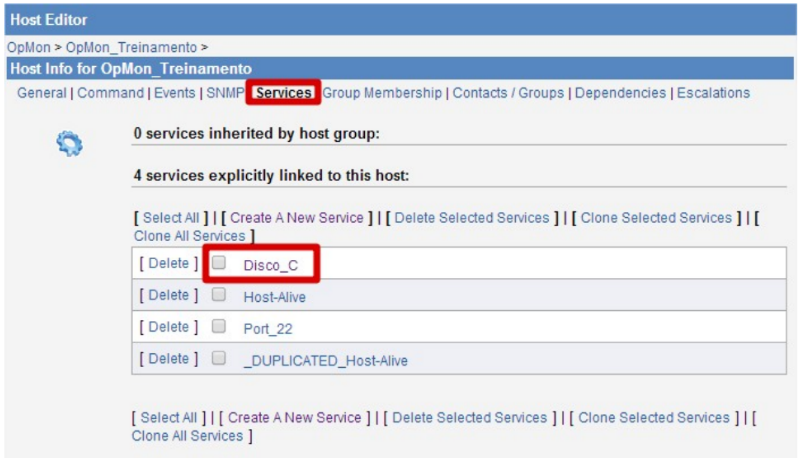Select the Port_22 checkbox

coord(220,327)
